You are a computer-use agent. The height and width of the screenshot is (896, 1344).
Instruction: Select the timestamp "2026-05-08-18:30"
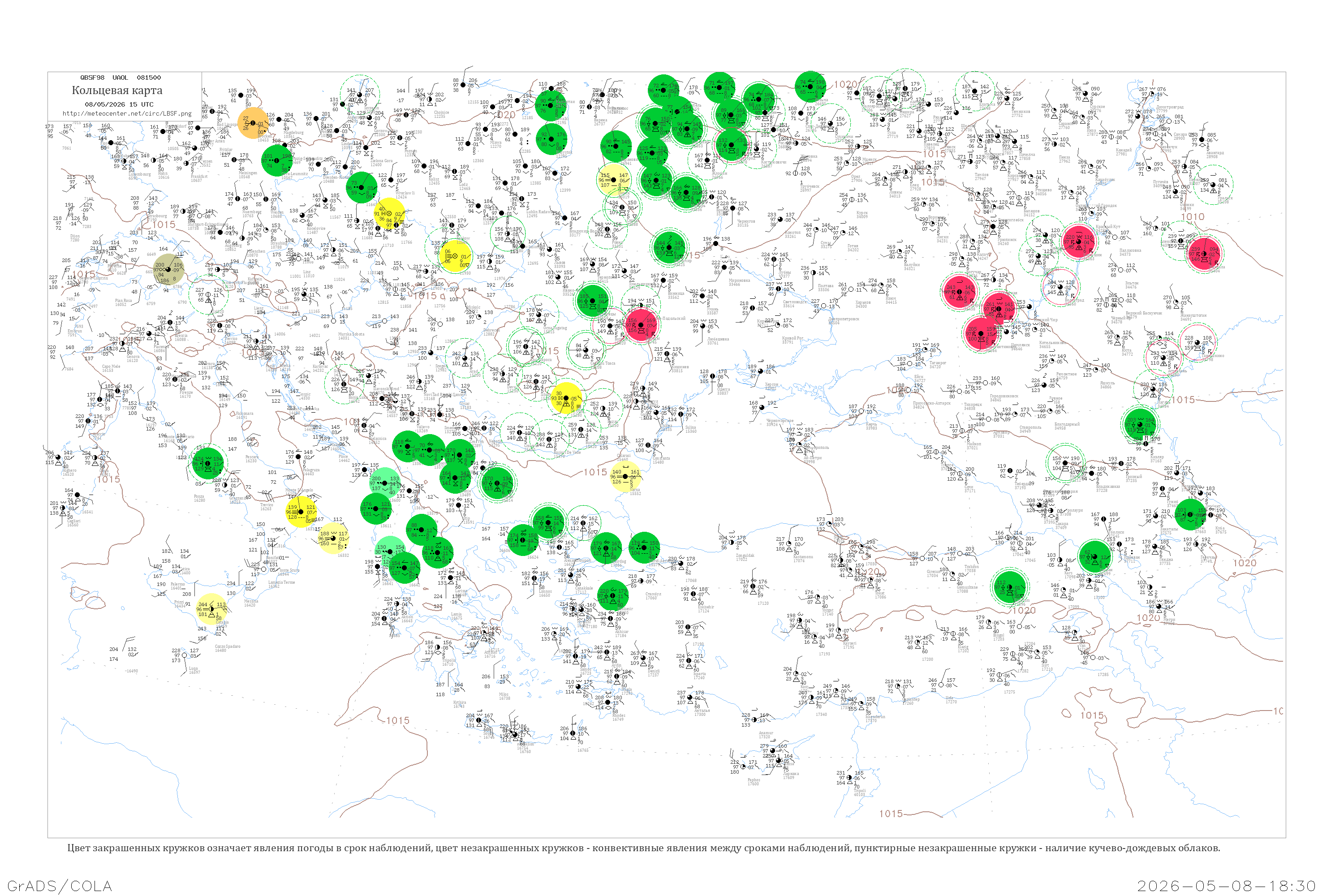1226,886
